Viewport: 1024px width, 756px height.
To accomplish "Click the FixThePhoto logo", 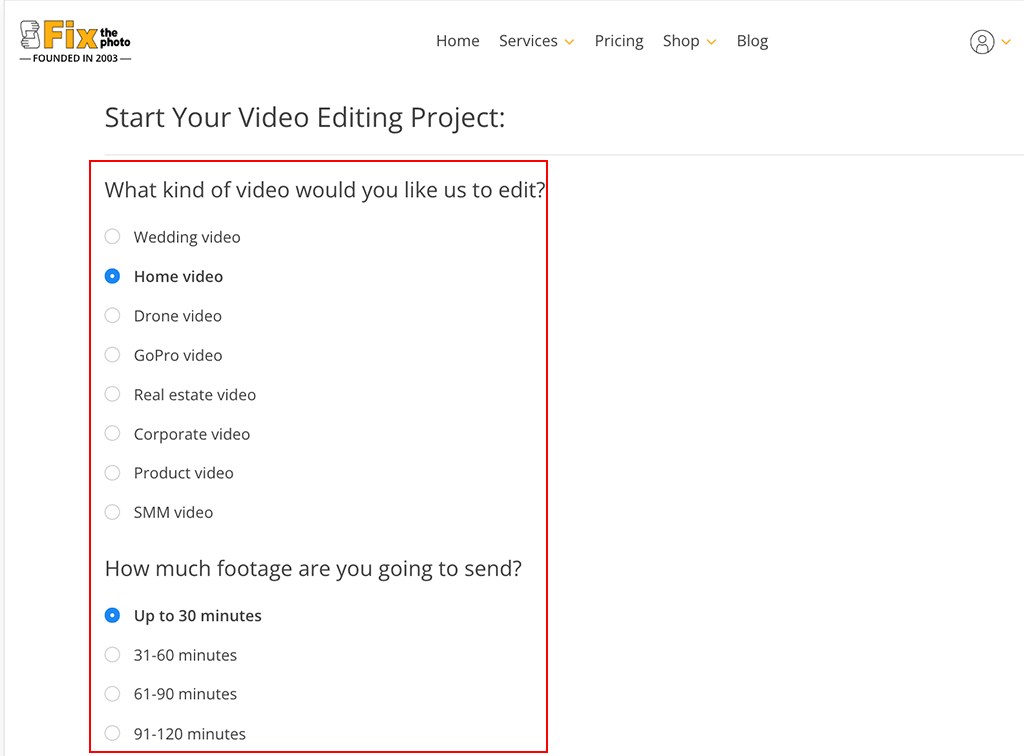I will tap(75, 41).
